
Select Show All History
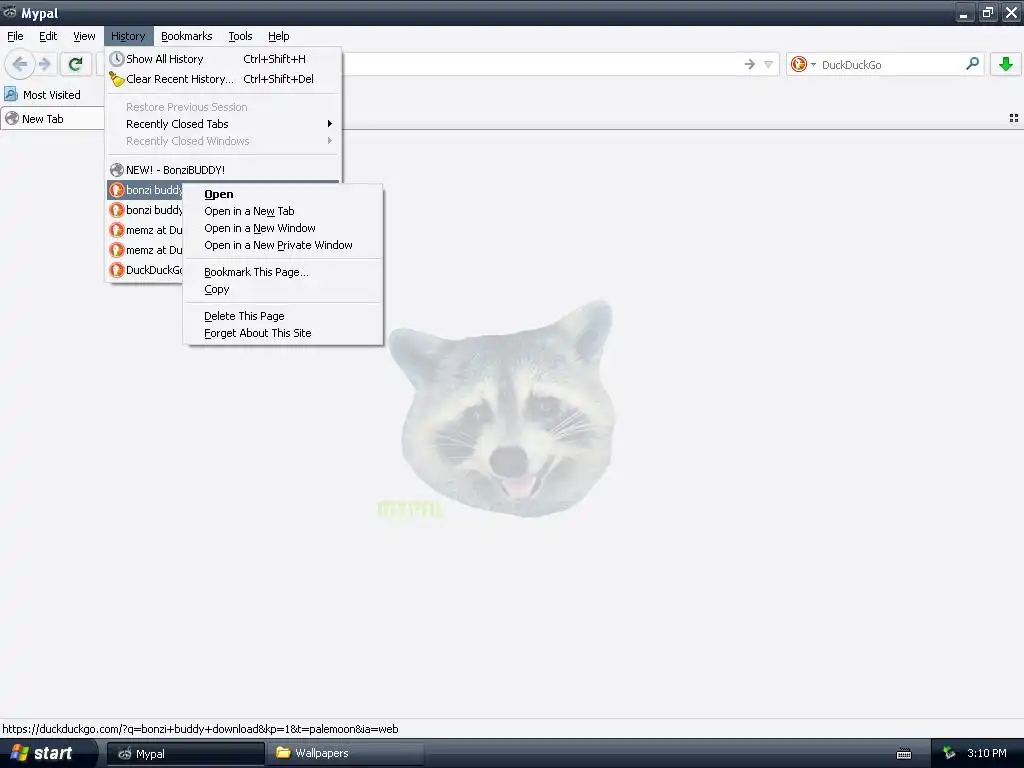[x=223, y=59]
